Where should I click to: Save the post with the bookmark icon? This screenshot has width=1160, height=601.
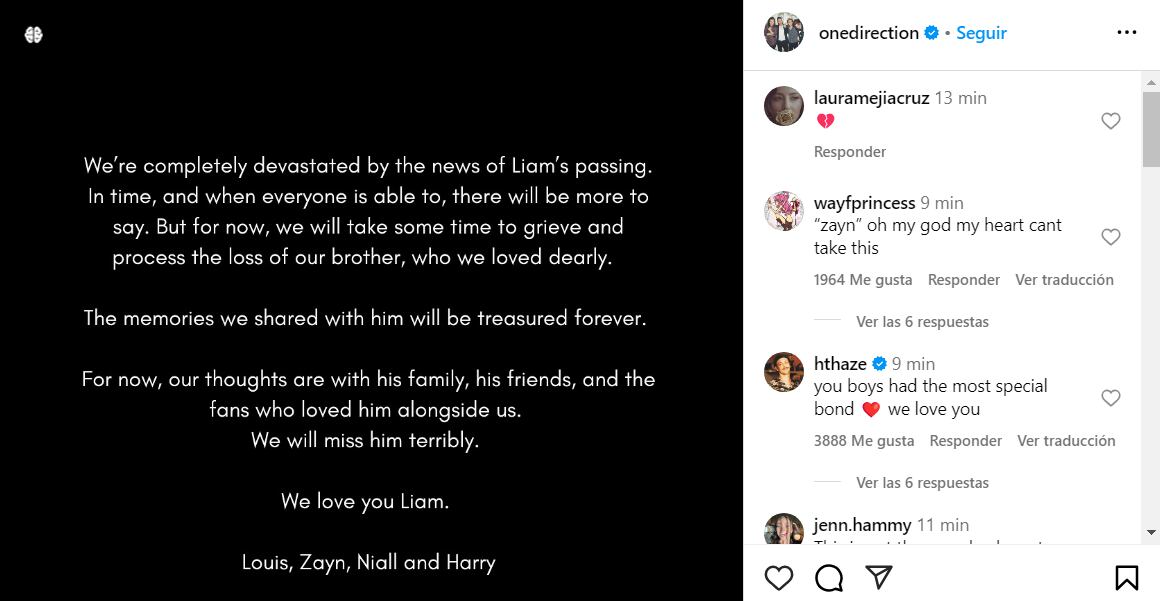point(1127,578)
